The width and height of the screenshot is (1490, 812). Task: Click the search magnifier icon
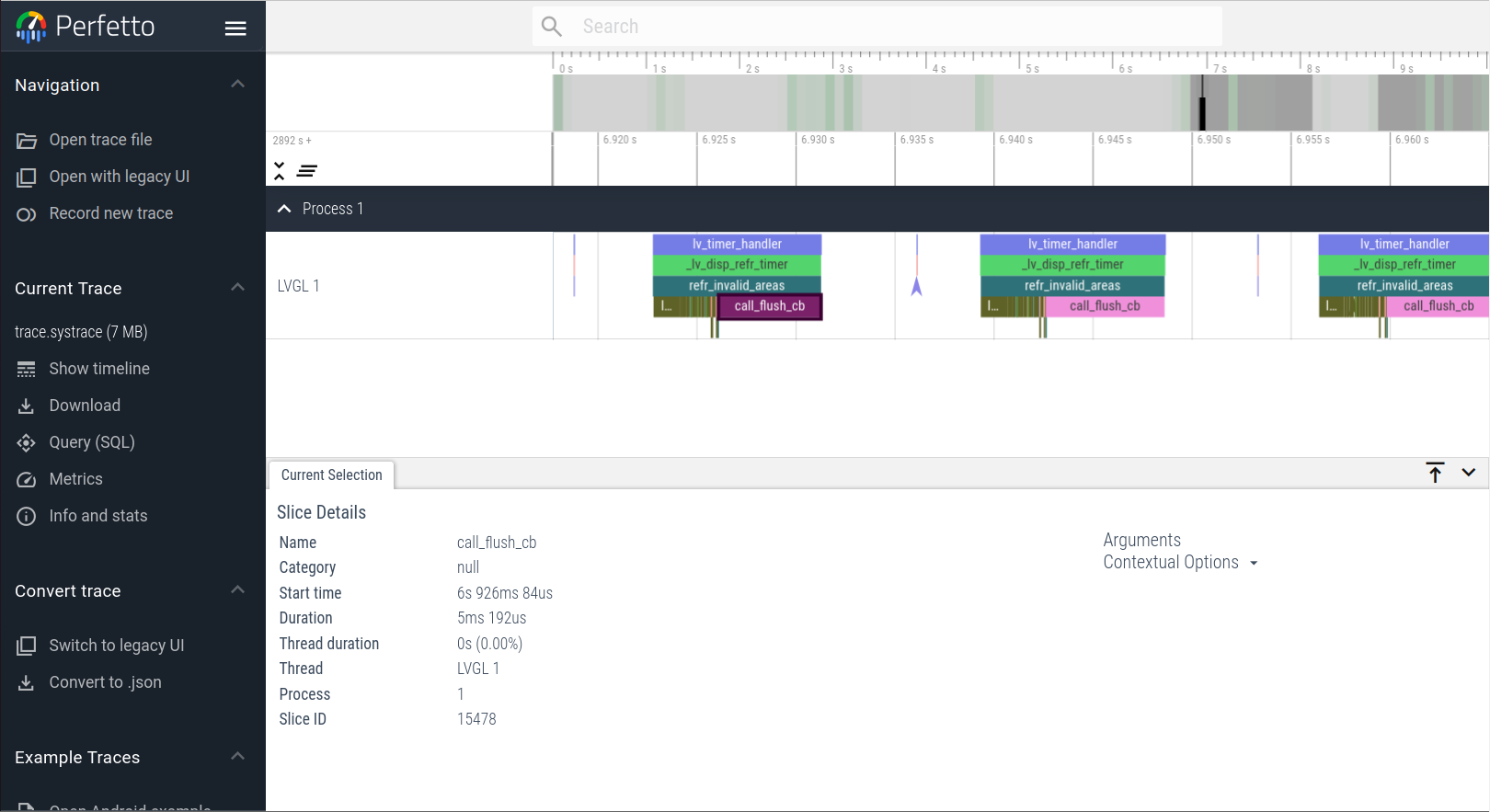(x=552, y=27)
